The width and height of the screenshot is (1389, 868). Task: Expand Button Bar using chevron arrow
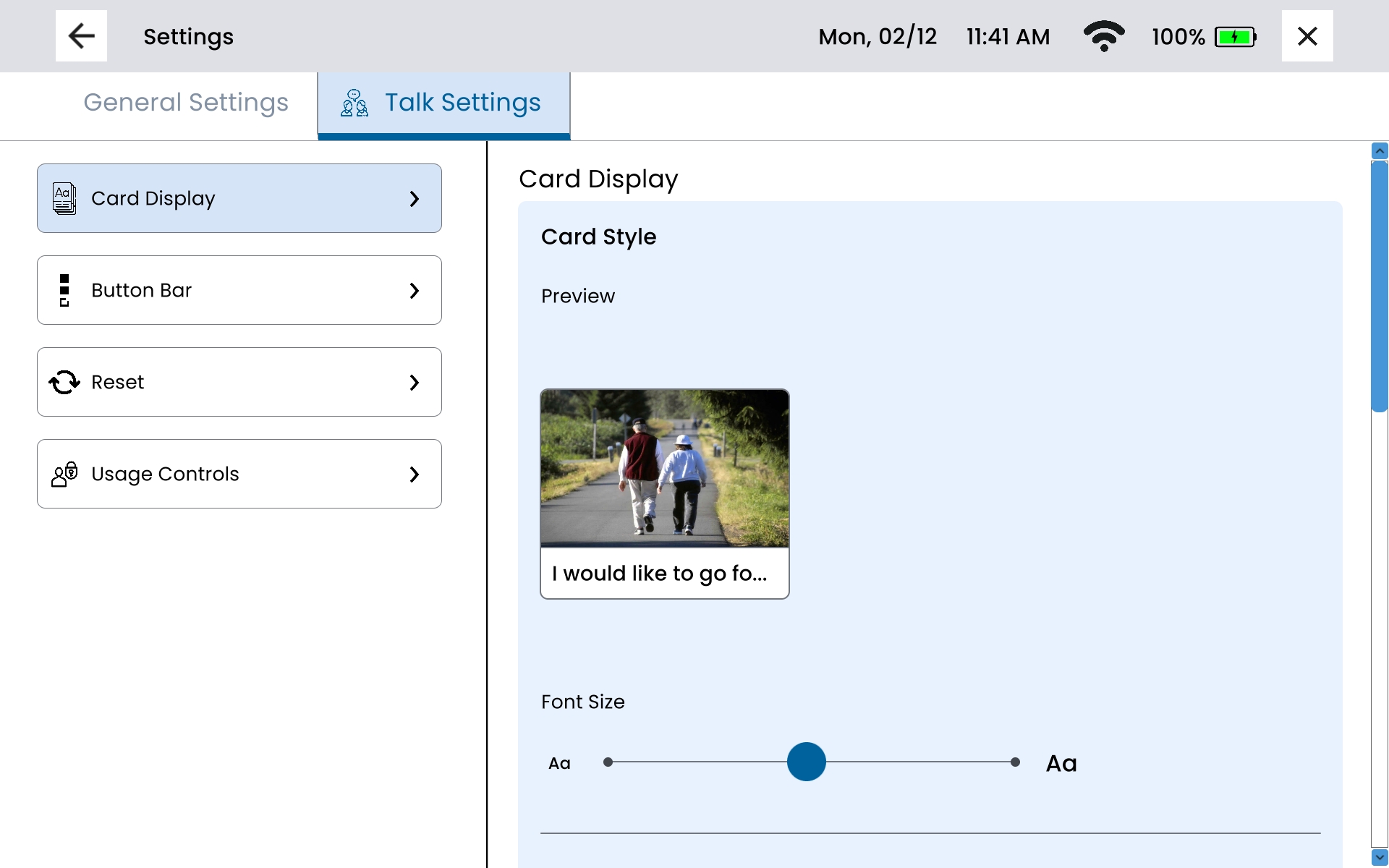[414, 290]
